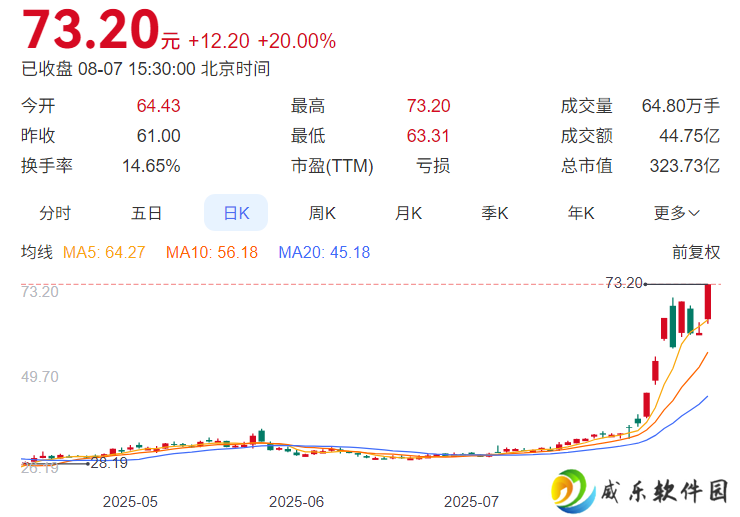Click the 2025-07 date axis label
740x517 pixels.
471,501
